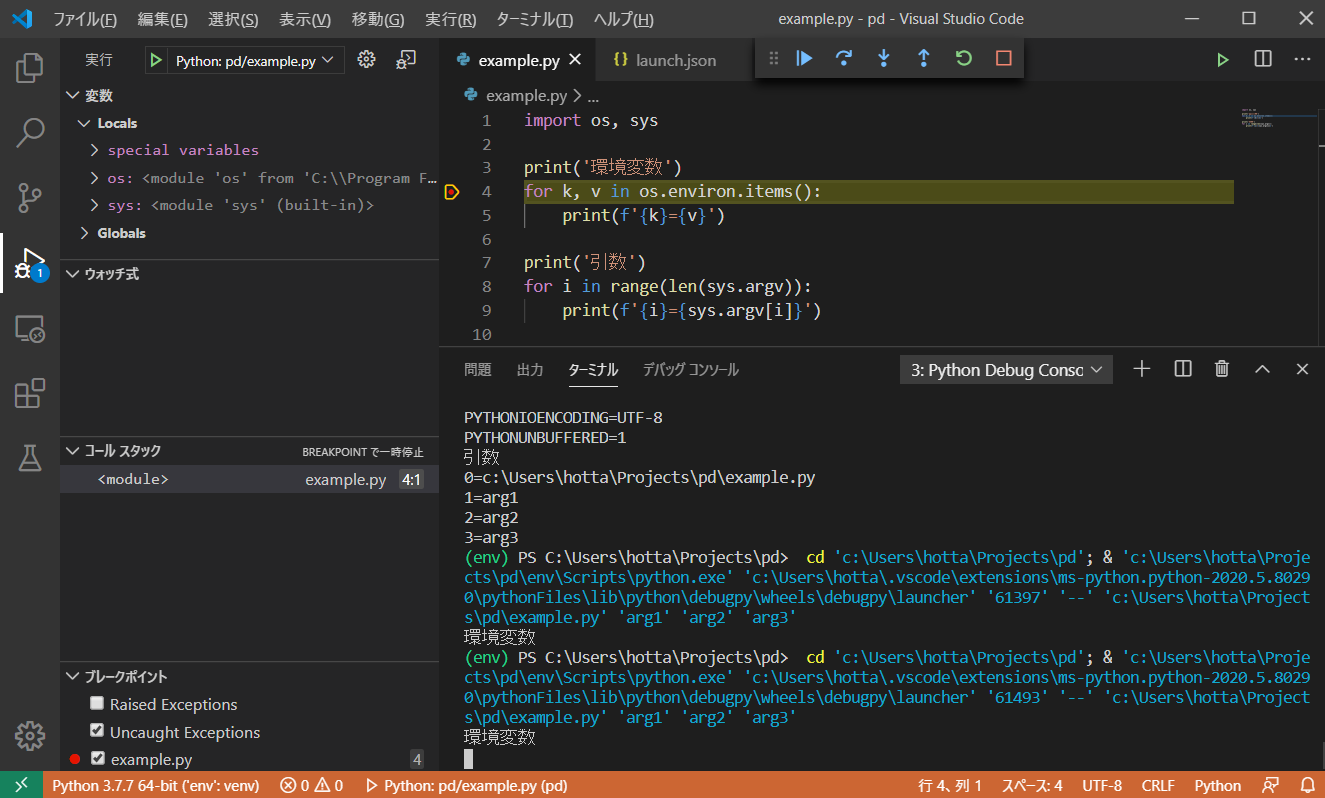Image resolution: width=1325 pixels, height=798 pixels.
Task: Click the Step Into debug icon
Action: [884, 59]
